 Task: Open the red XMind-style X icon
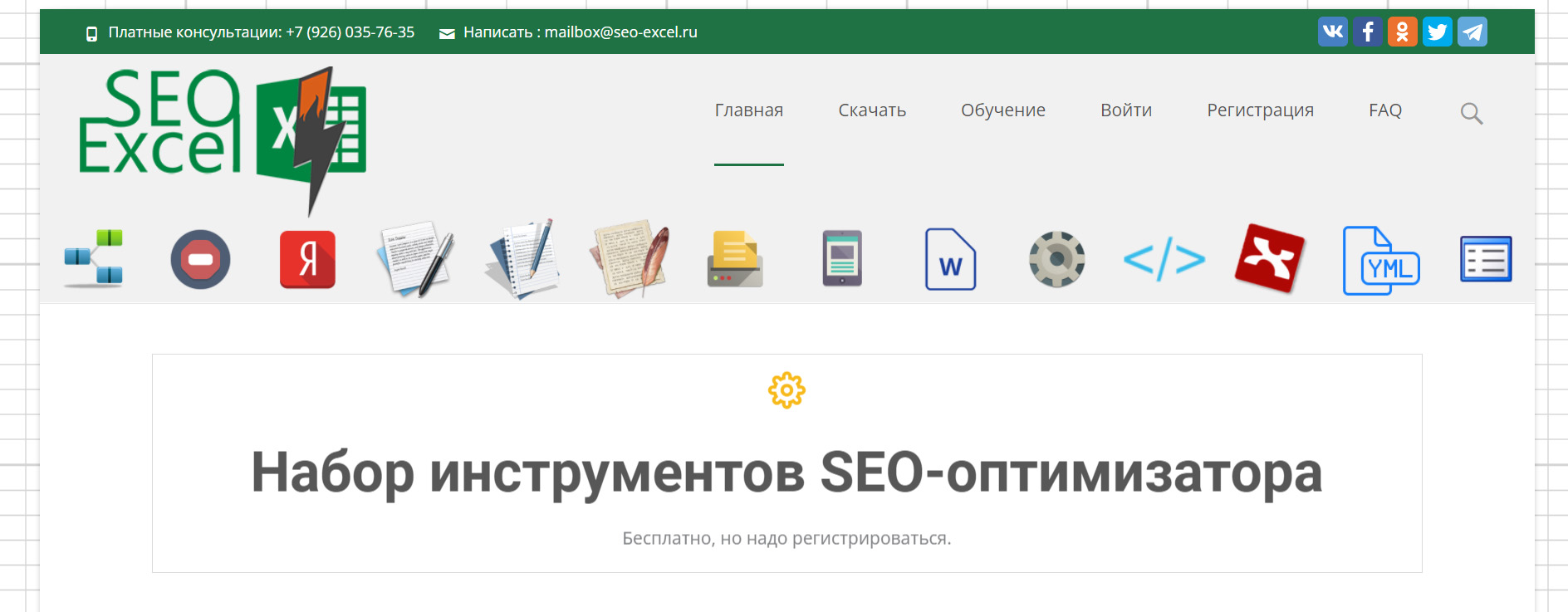[x=1269, y=258]
